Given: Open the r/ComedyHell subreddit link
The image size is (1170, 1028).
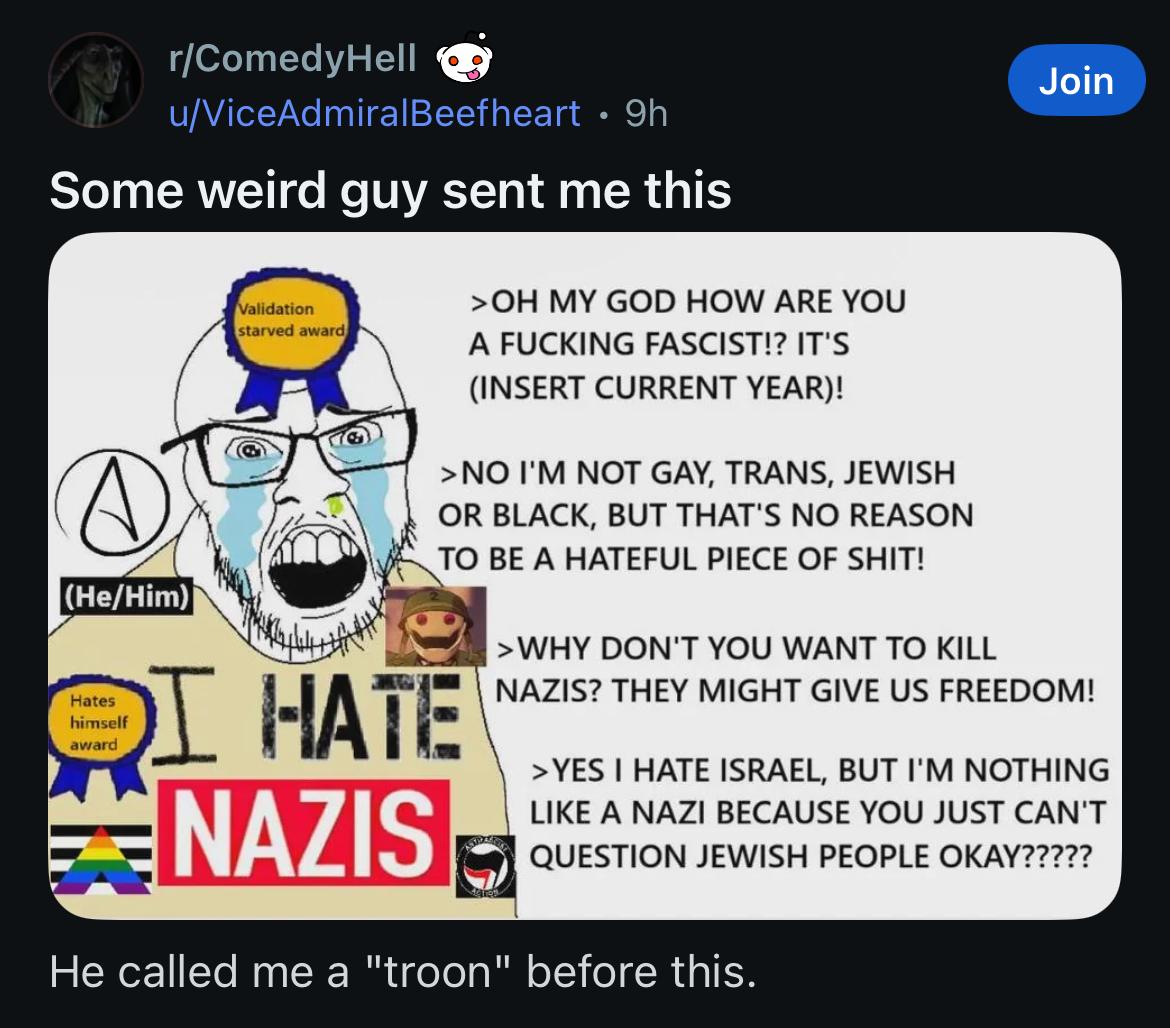Looking at the screenshot, I should [292, 61].
